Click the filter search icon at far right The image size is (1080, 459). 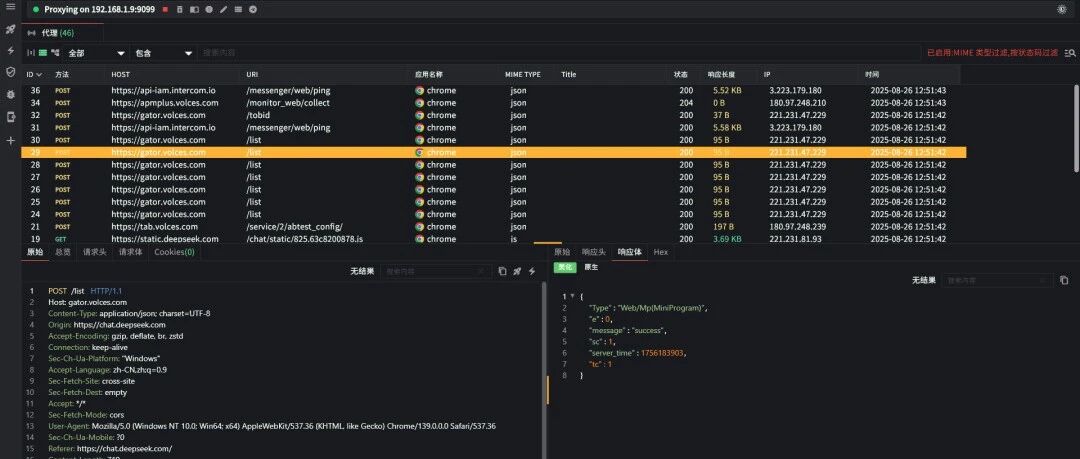pyautogui.click(x=1070, y=53)
